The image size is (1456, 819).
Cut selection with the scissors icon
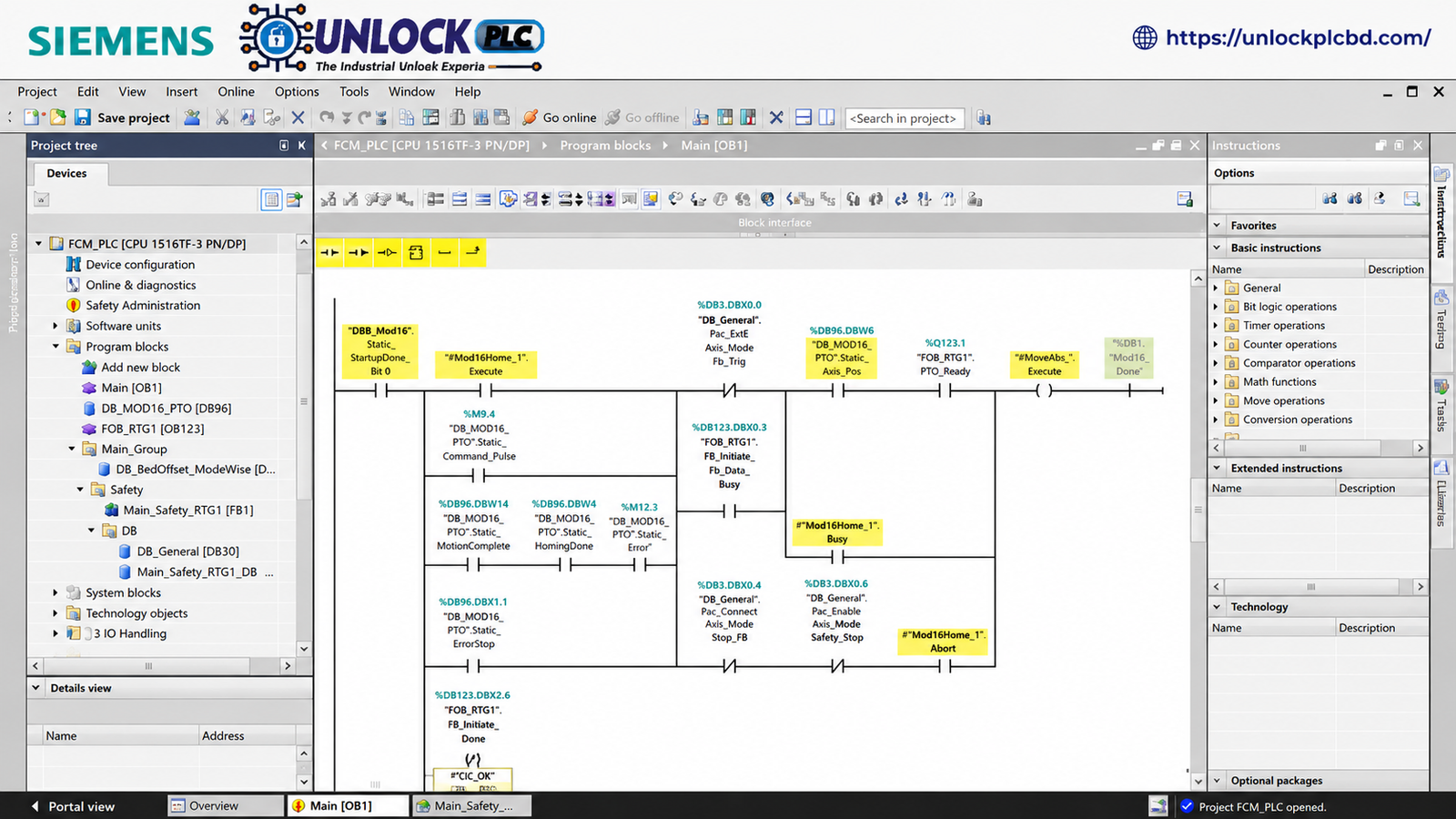(222, 117)
